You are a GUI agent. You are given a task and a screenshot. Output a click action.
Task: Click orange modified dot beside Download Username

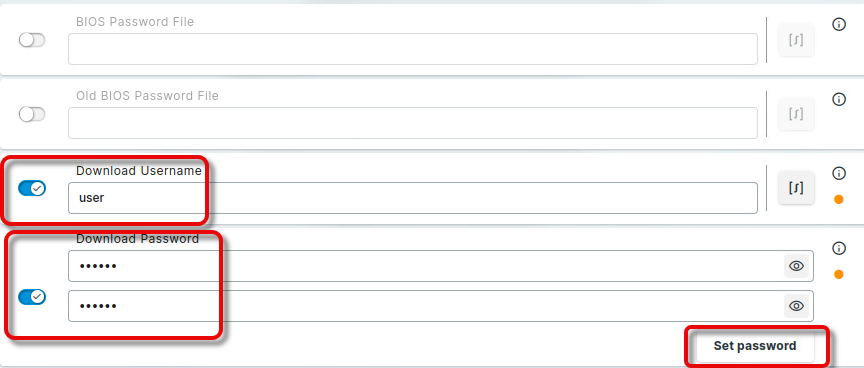coord(839,199)
